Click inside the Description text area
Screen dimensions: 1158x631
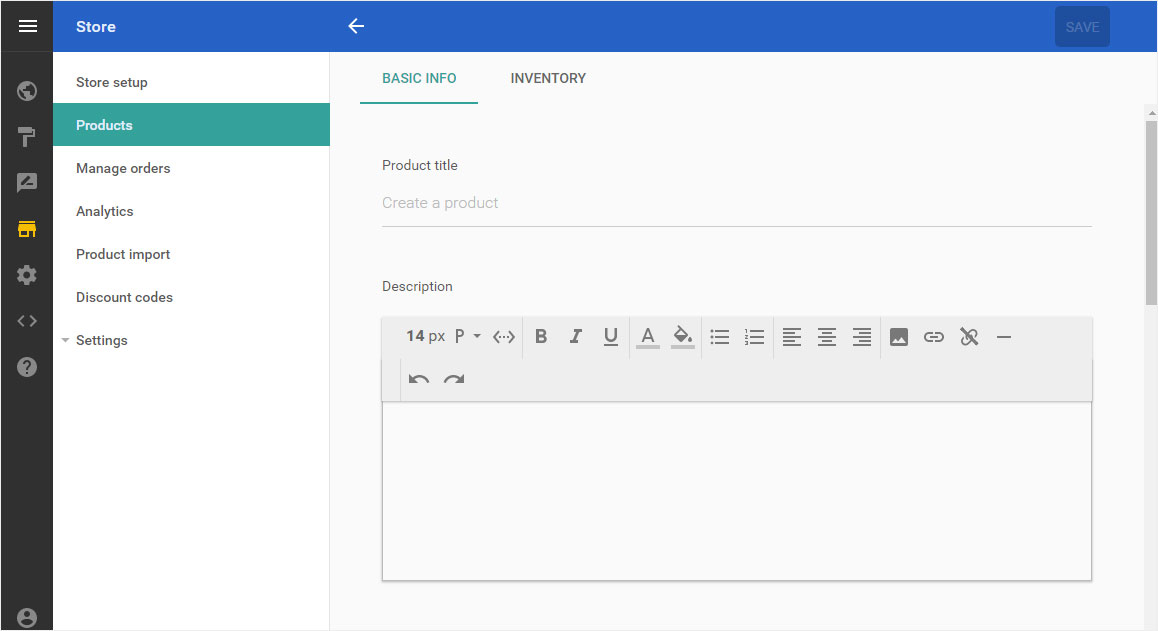[x=736, y=491]
